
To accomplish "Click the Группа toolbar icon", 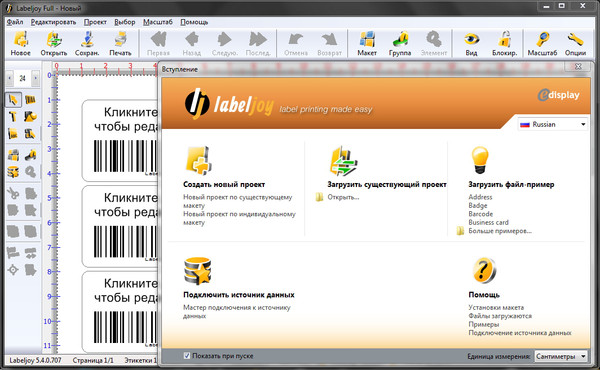I will pos(400,44).
